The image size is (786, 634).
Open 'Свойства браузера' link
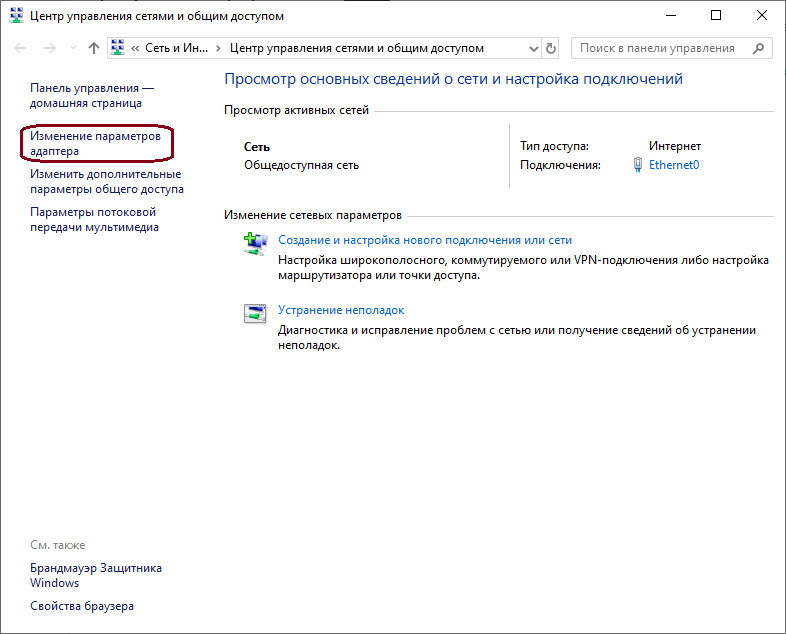[x=82, y=606]
